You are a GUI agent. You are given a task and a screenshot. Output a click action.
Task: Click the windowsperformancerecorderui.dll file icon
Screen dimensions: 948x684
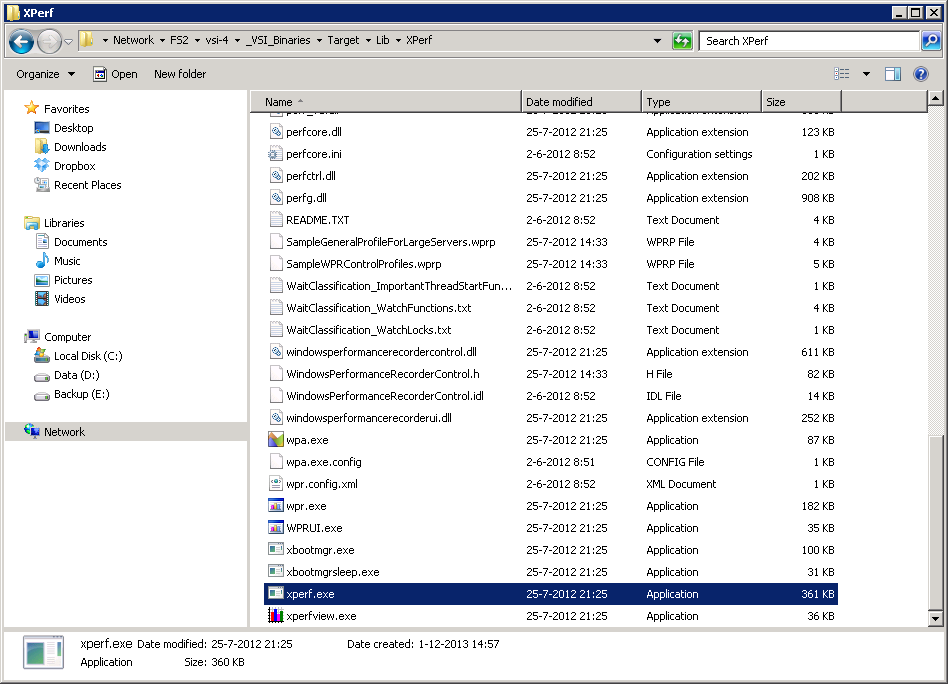(x=276, y=418)
